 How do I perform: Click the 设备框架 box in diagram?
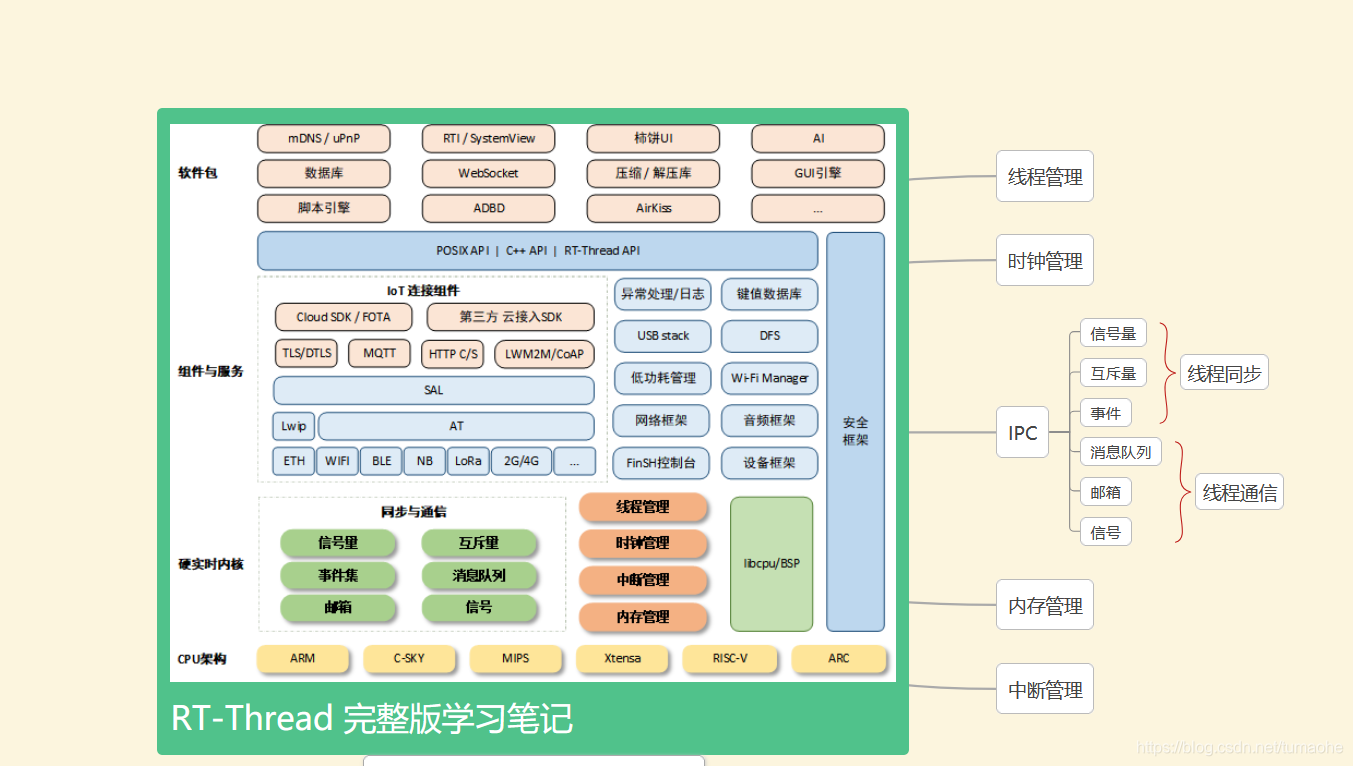(769, 463)
